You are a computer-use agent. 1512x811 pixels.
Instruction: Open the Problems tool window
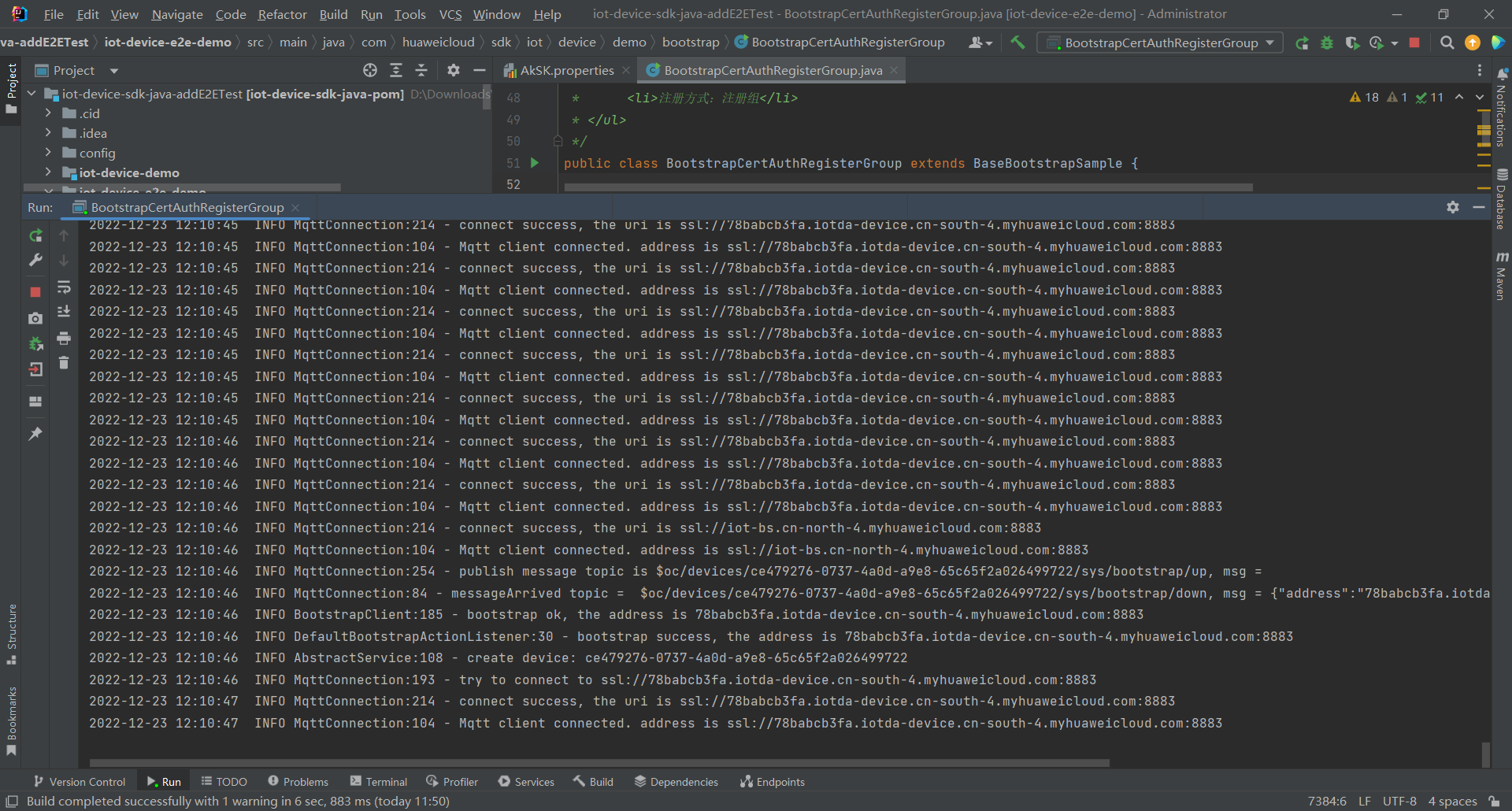pos(298,782)
